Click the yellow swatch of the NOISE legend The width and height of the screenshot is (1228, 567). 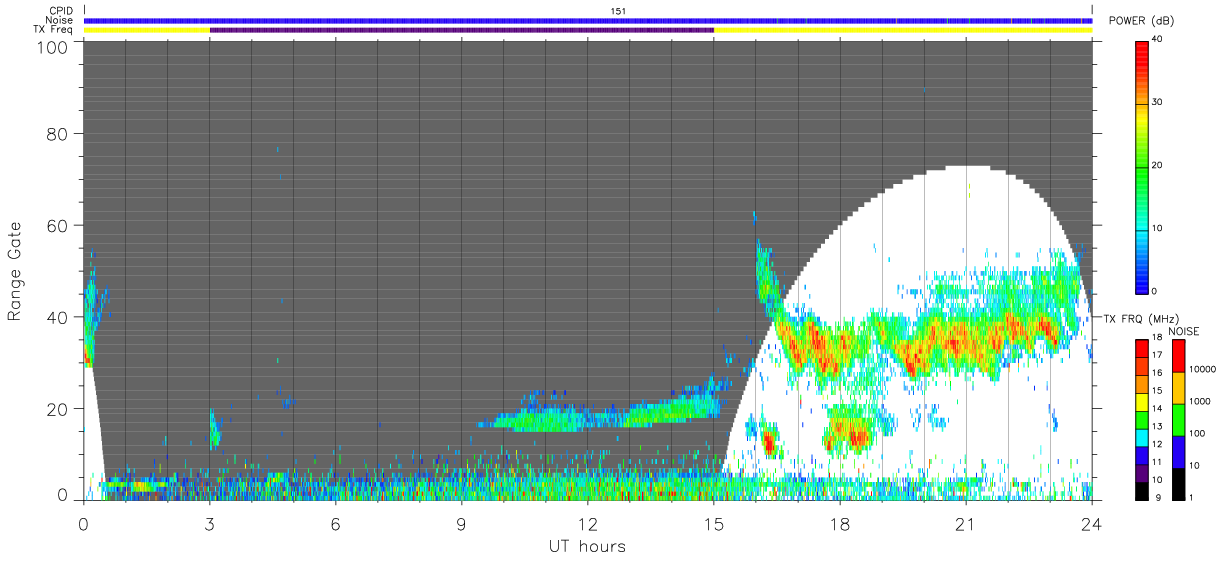1179,388
